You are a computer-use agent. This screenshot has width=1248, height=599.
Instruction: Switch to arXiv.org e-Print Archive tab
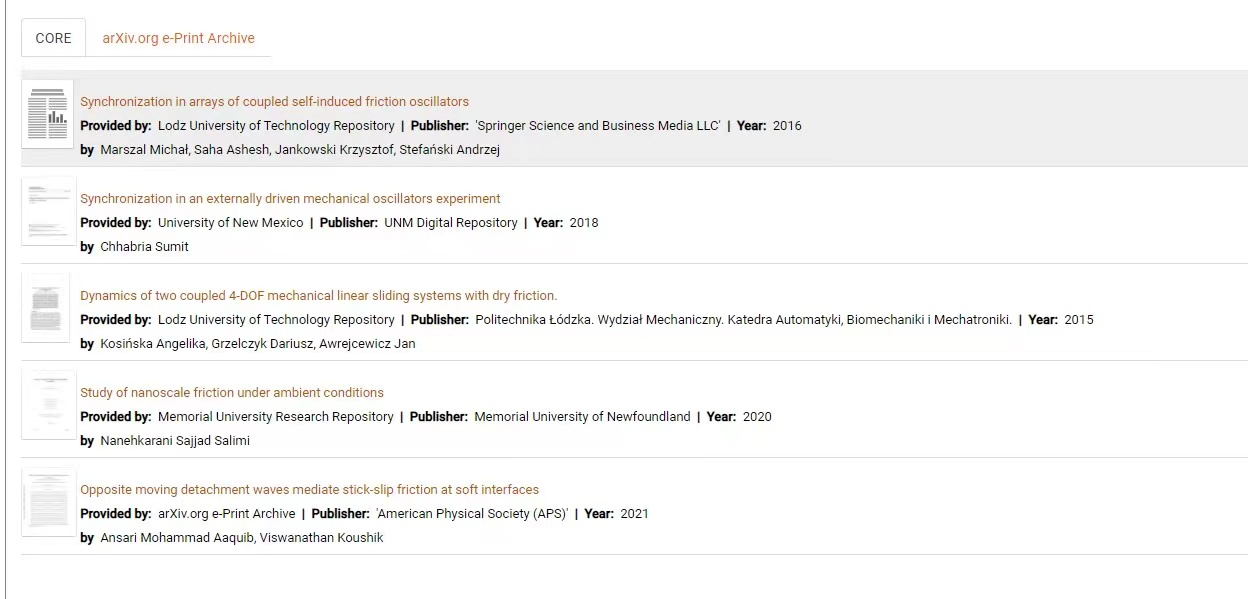178,38
